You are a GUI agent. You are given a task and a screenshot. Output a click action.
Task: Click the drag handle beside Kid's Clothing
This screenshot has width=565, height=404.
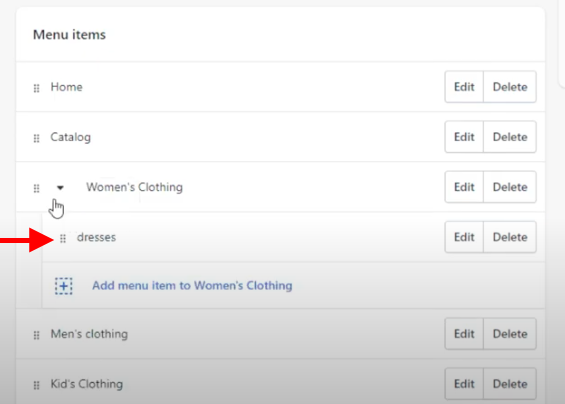[36, 385]
